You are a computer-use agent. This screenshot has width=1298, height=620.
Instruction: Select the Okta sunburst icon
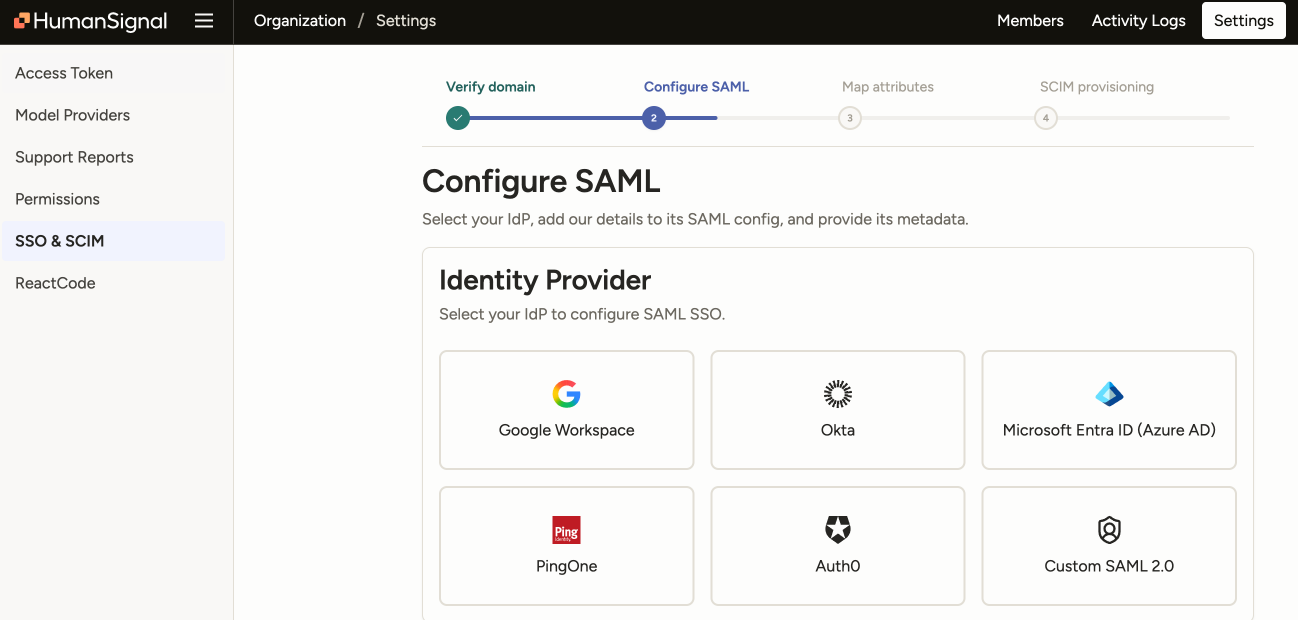click(x=837, y=394)
